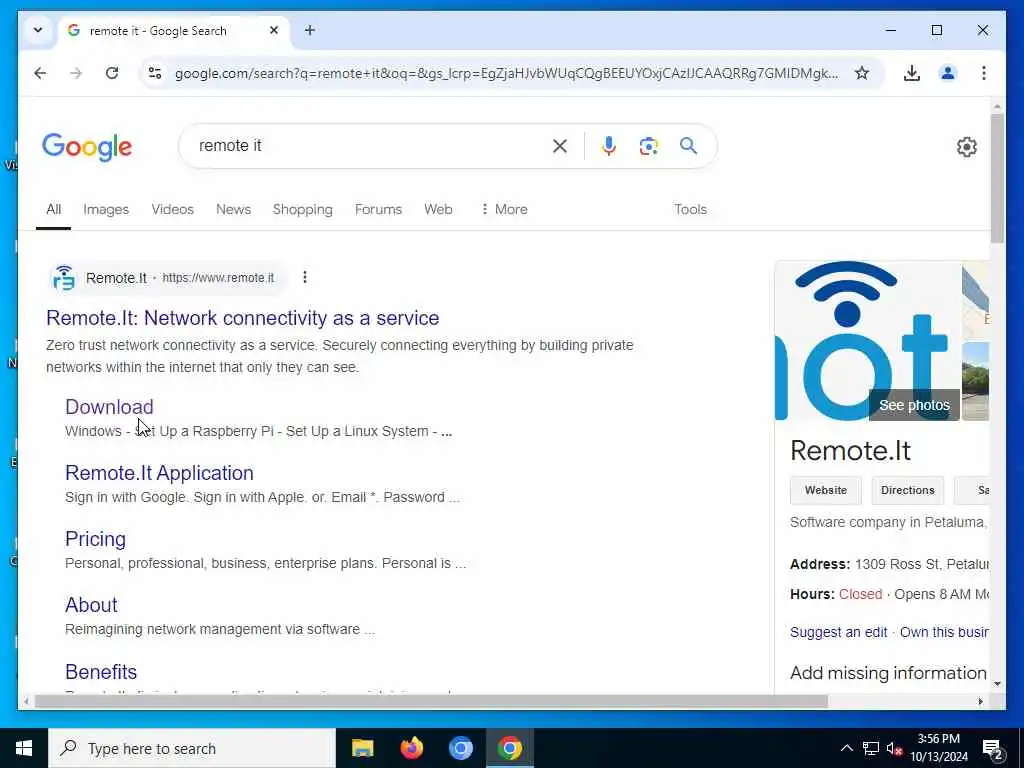Click the Remote.It favicon in the result
1024x768 pixels.
(x=64, y=278)
